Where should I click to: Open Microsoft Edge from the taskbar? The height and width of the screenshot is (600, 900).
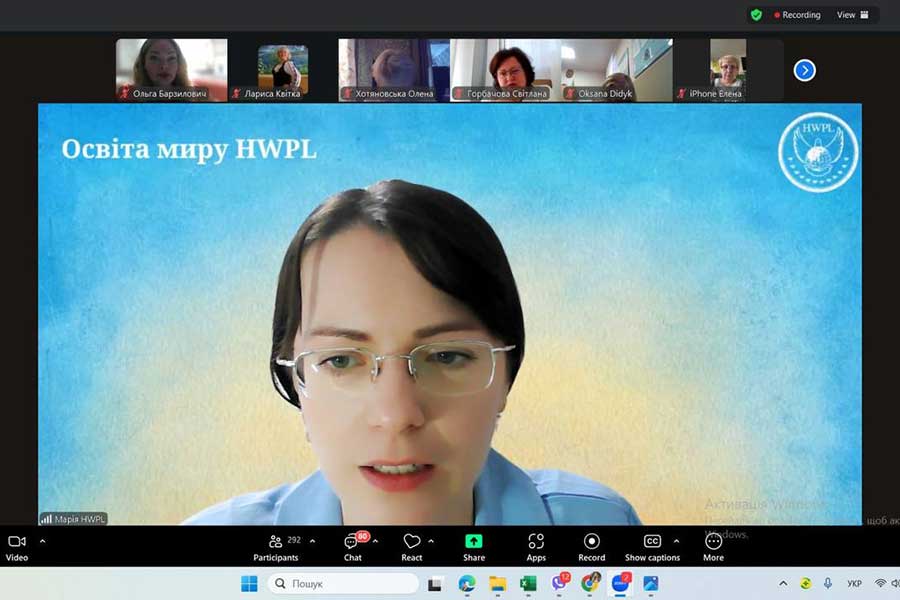point(467,584)
